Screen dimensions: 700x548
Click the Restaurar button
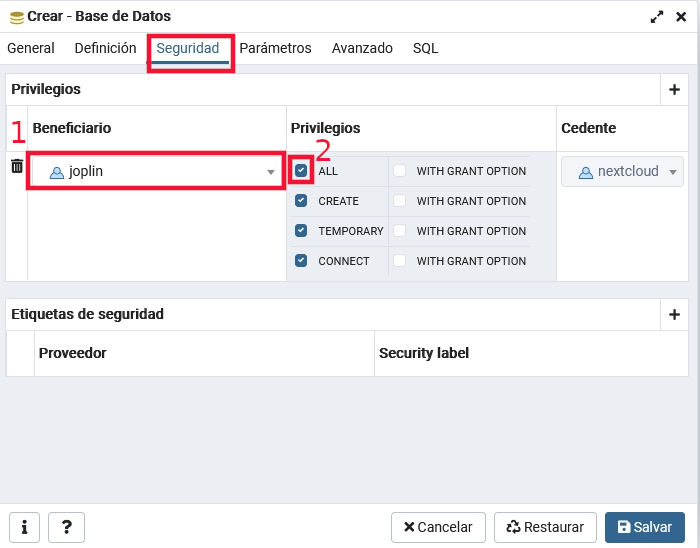pyautogui.click(x=545, y=527)
